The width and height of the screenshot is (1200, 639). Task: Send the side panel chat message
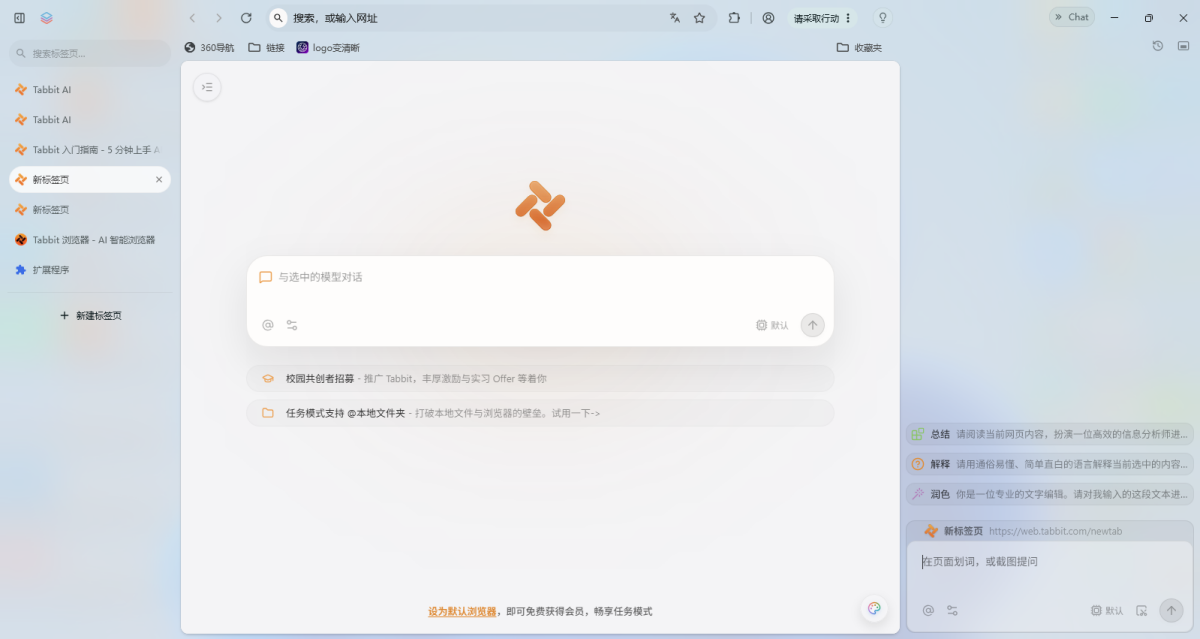pyautogui.click(x=1171, y=610)
